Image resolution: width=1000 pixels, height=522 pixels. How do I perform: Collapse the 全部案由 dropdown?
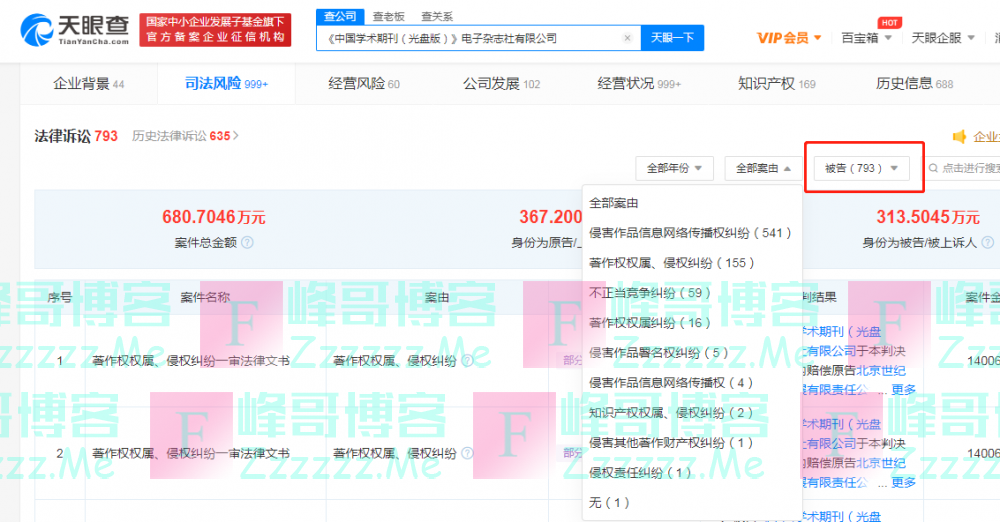pyautogui.click(x=763, y=168)
